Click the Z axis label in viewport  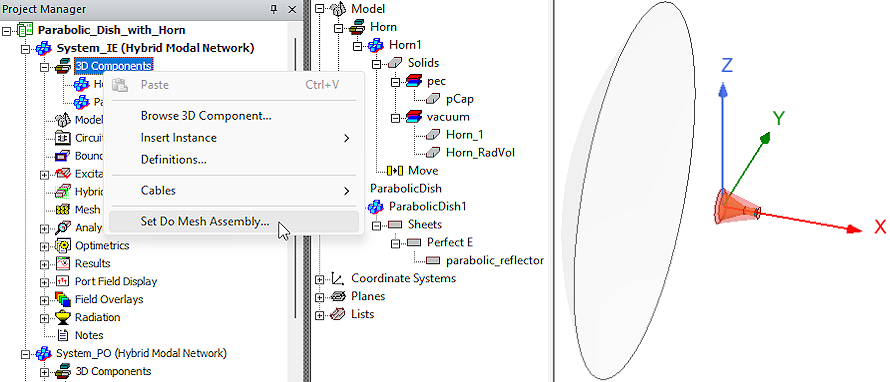point(726,65)
